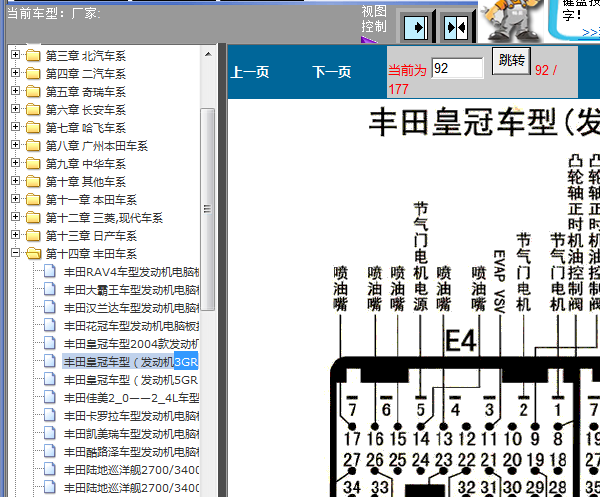This screenshot has height=497, width=600.
Task: Click the current page number input field
Action: click(x=457, y=68)
